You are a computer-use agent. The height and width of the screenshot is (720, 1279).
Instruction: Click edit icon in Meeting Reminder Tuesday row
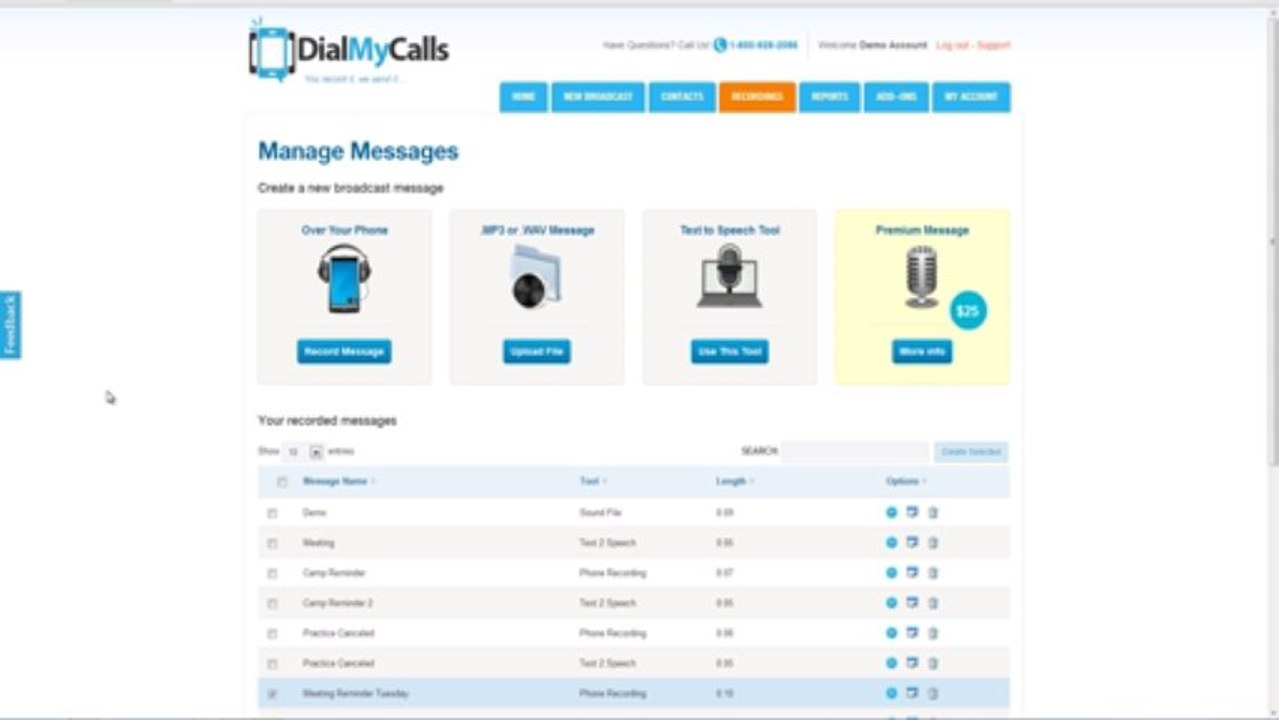tap(912, 693)
